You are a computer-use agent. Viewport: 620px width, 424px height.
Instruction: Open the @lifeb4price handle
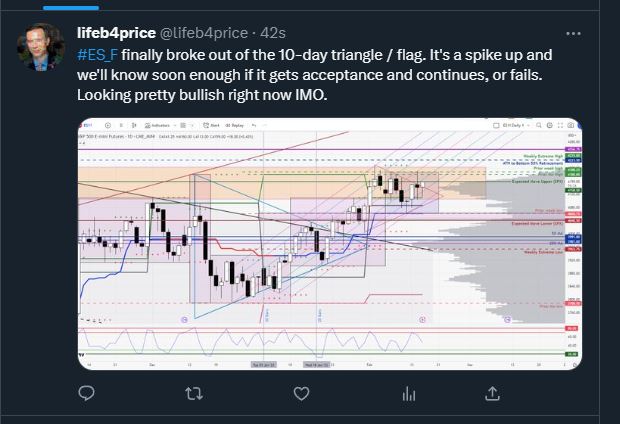point(203,33)
